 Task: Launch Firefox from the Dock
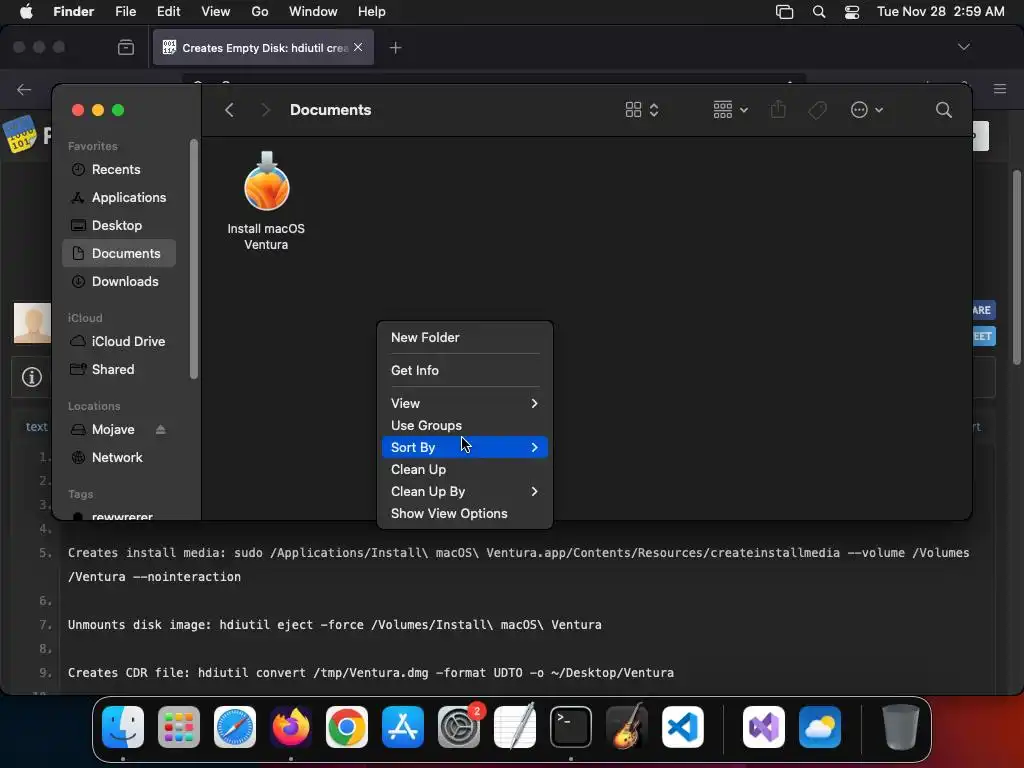click(291, 726)
